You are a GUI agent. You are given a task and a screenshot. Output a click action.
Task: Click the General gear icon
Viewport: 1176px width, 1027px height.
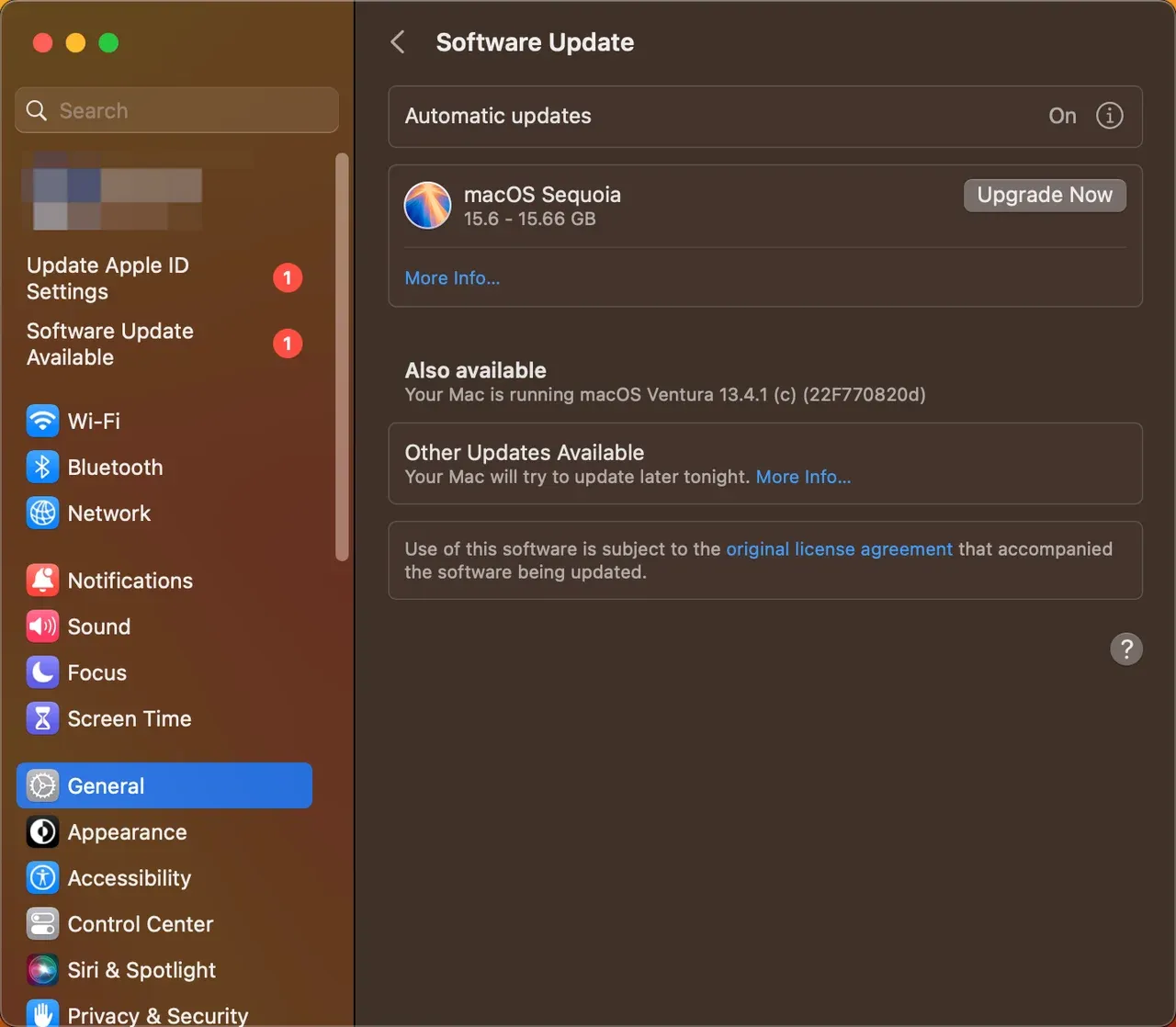click(42, 785)
